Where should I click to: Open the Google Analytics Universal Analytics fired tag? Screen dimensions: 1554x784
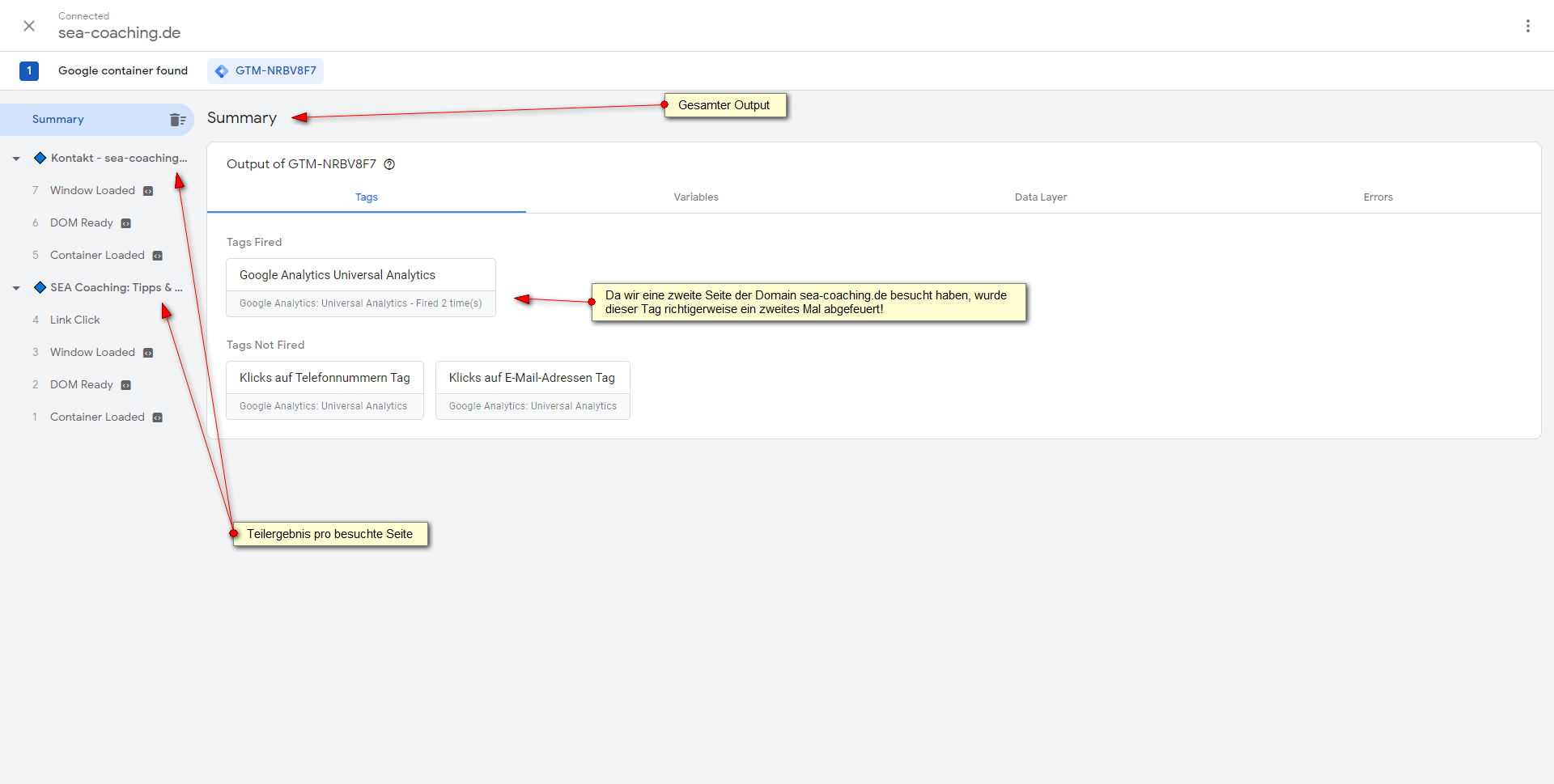tap(361, 287)
